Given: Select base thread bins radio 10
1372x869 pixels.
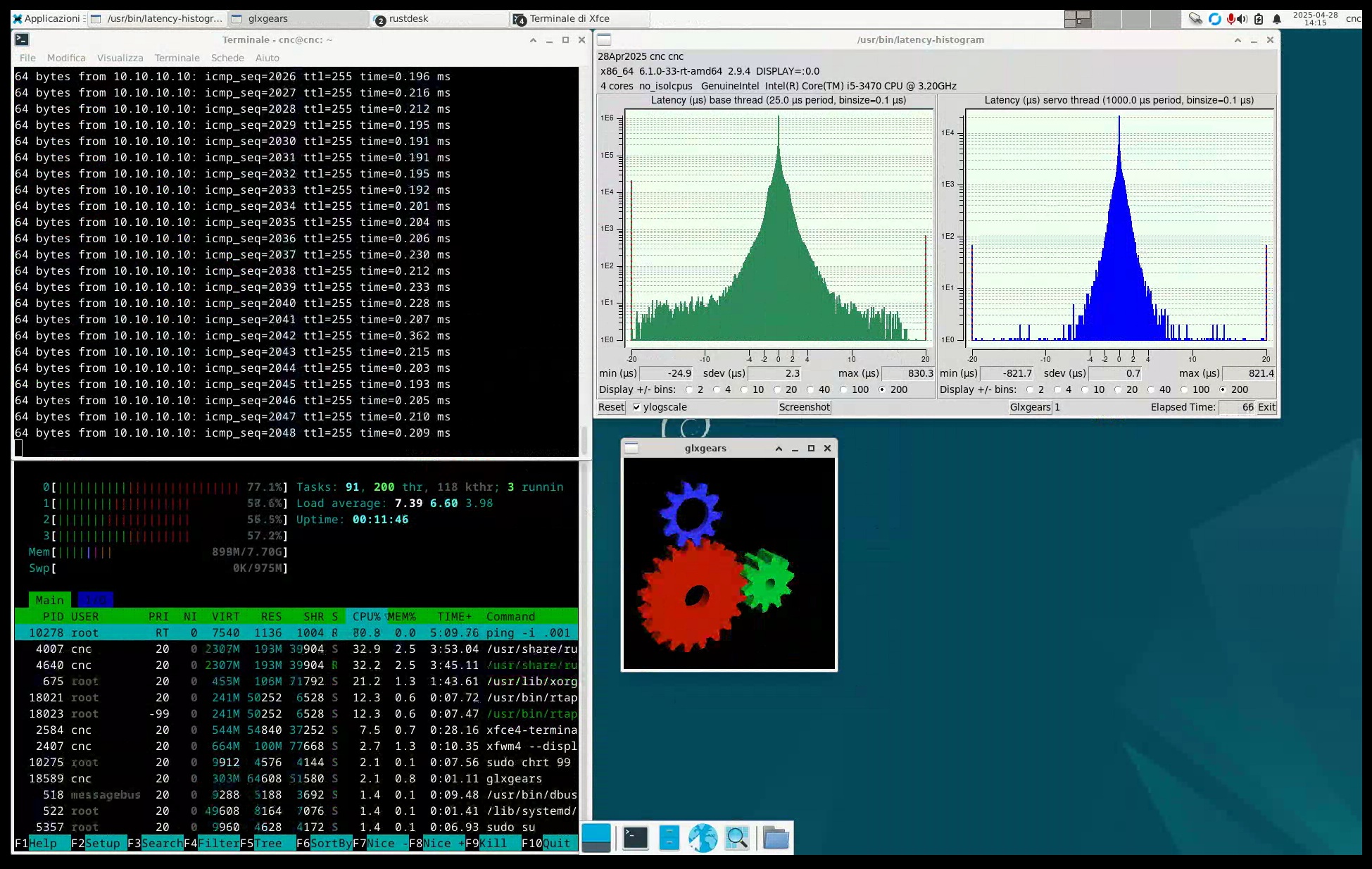Looking at the screenshot, I should tap(744, 389).
